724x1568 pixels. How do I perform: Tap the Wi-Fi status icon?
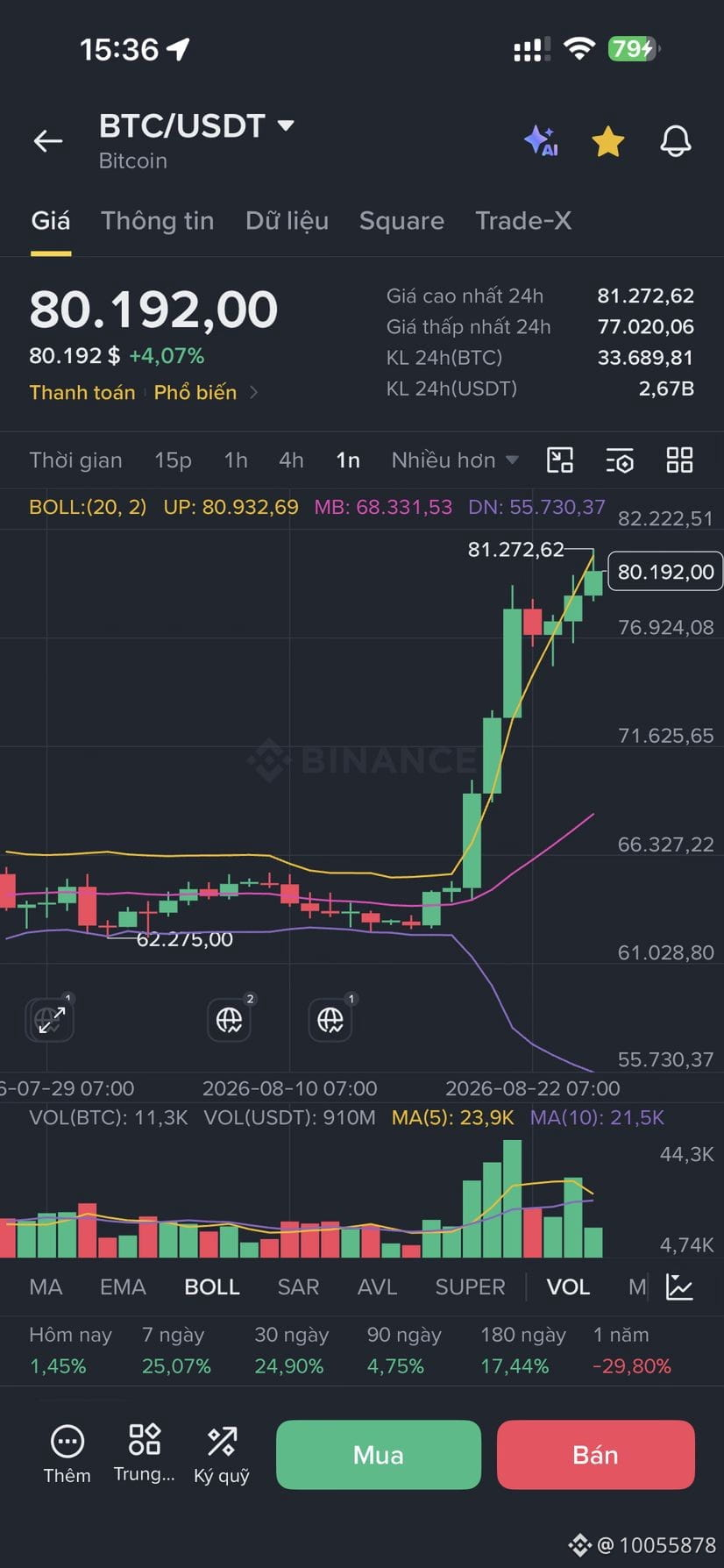point(578,48)
